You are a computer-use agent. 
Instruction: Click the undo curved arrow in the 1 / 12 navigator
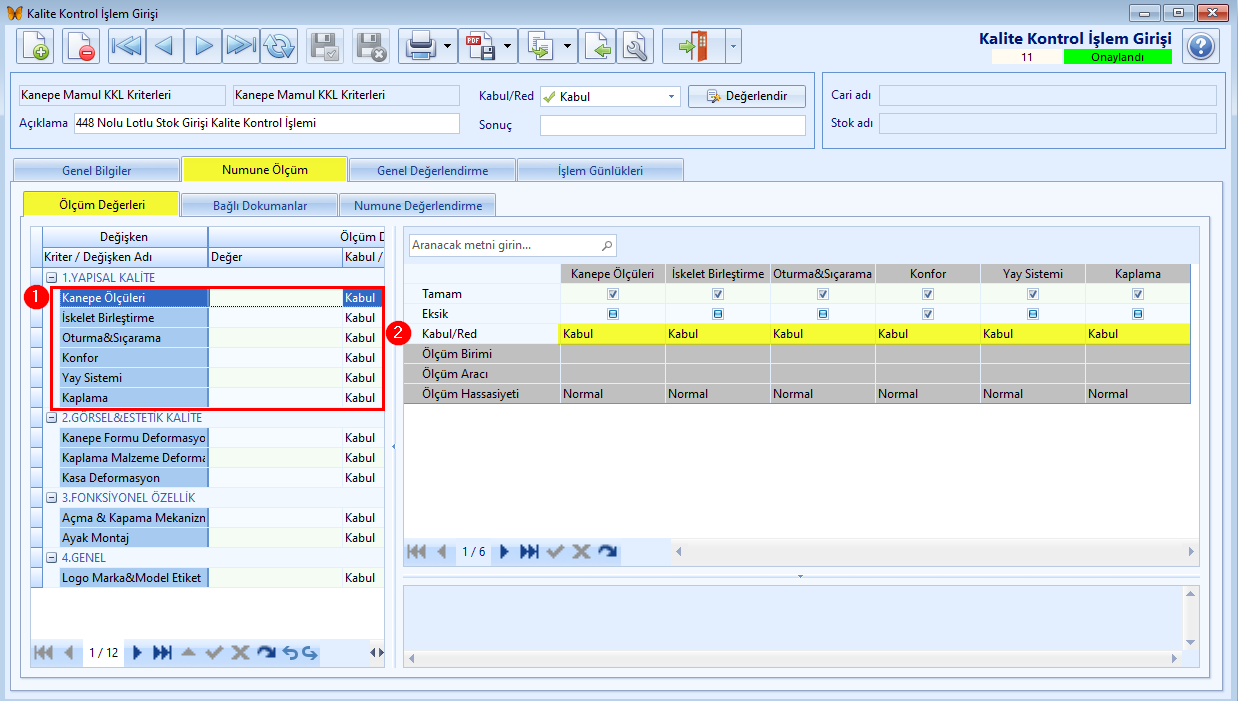(x=290, y=653)
